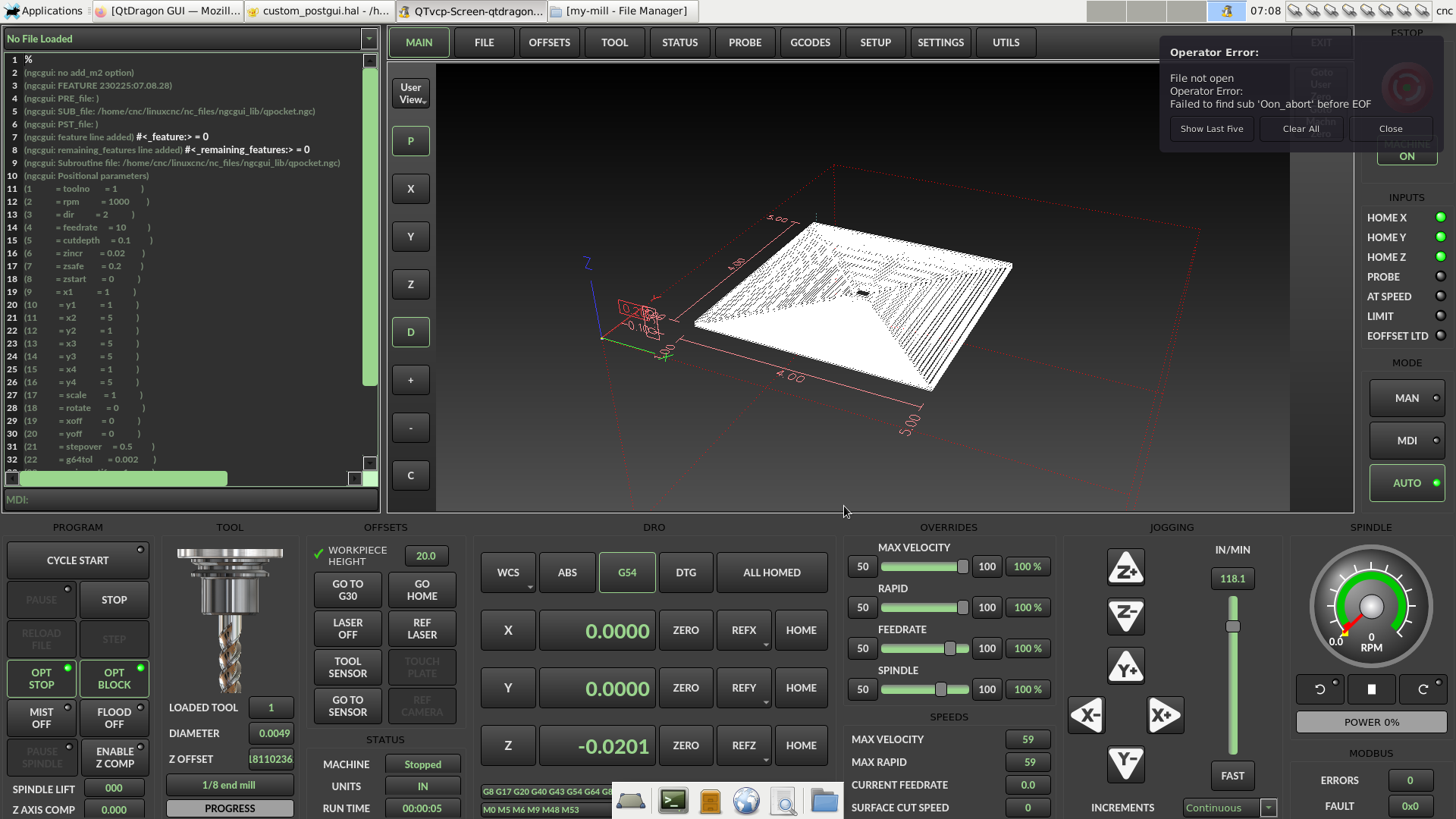Jog Z axis down with Z- arrow
Image resolution: width=1456 pixels, height=819 pixels.
(x=1126, y=616)
